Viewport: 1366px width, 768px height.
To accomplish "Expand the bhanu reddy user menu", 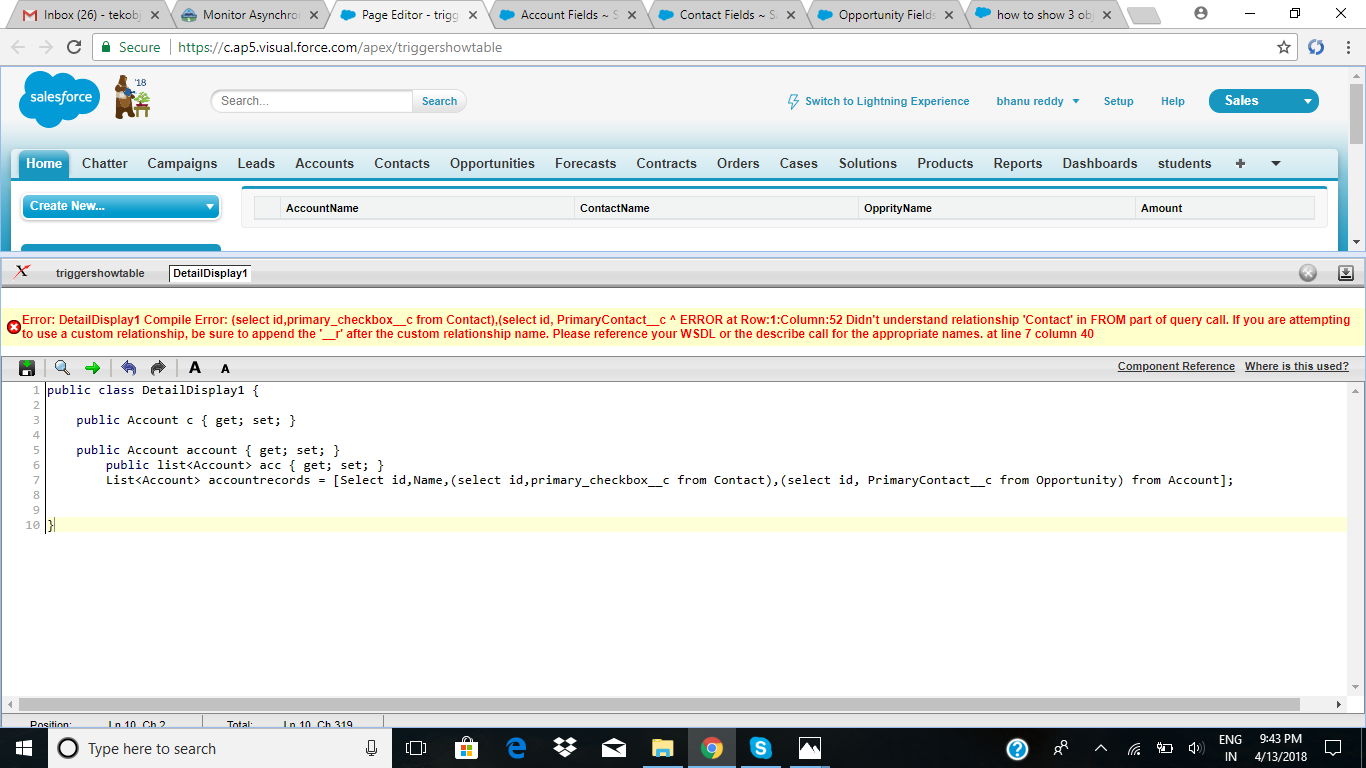I will 1038,101.
